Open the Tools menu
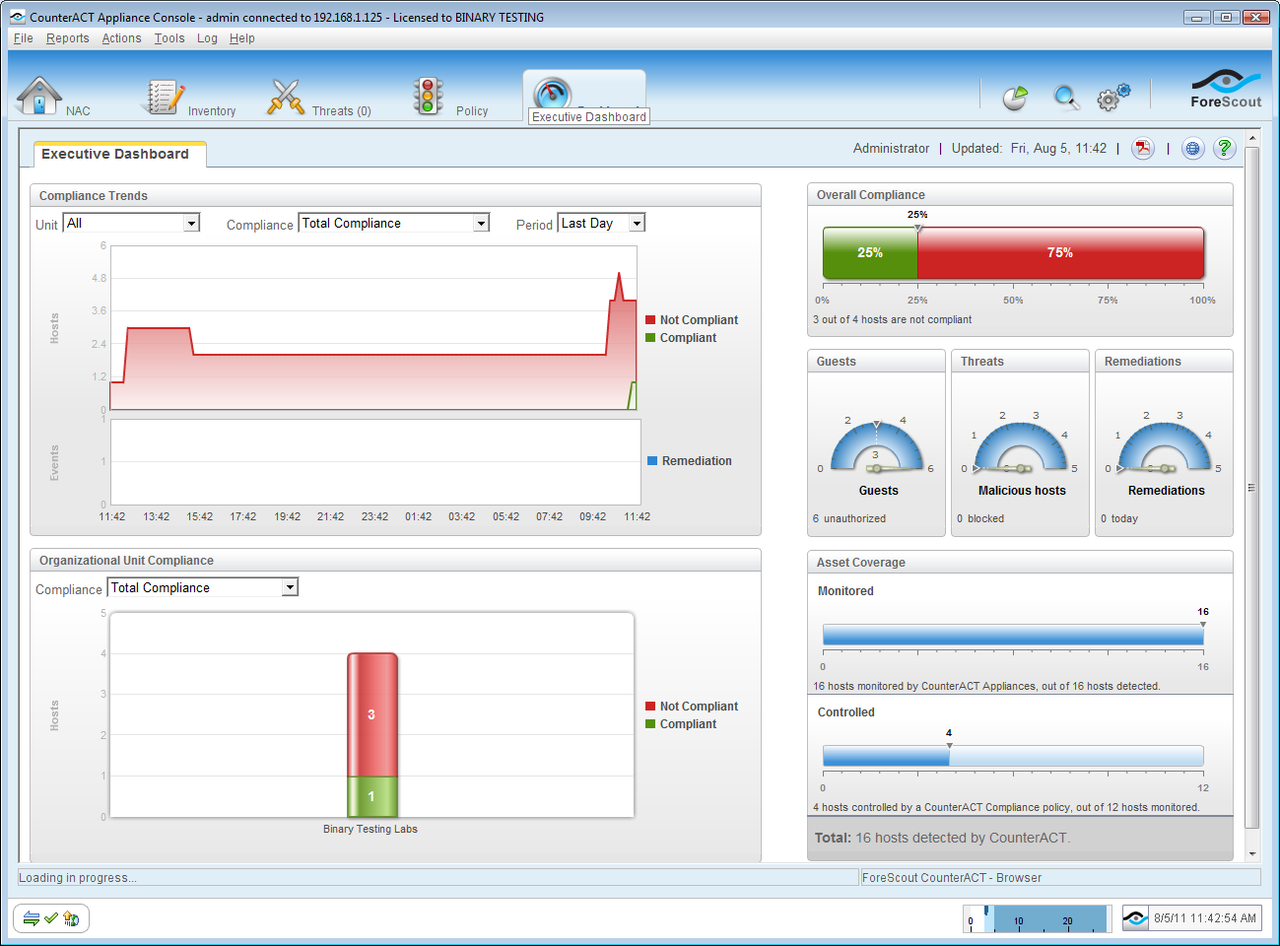The image size is (1280, 946). click(170, 38)
